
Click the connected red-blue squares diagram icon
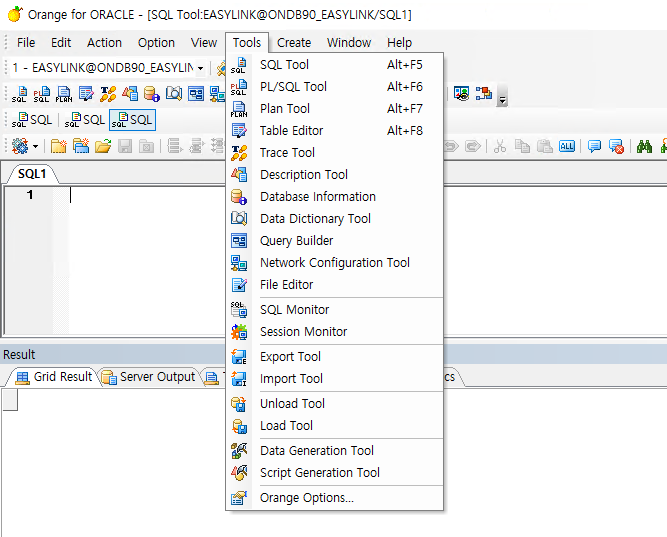click(x=484, y=93)
